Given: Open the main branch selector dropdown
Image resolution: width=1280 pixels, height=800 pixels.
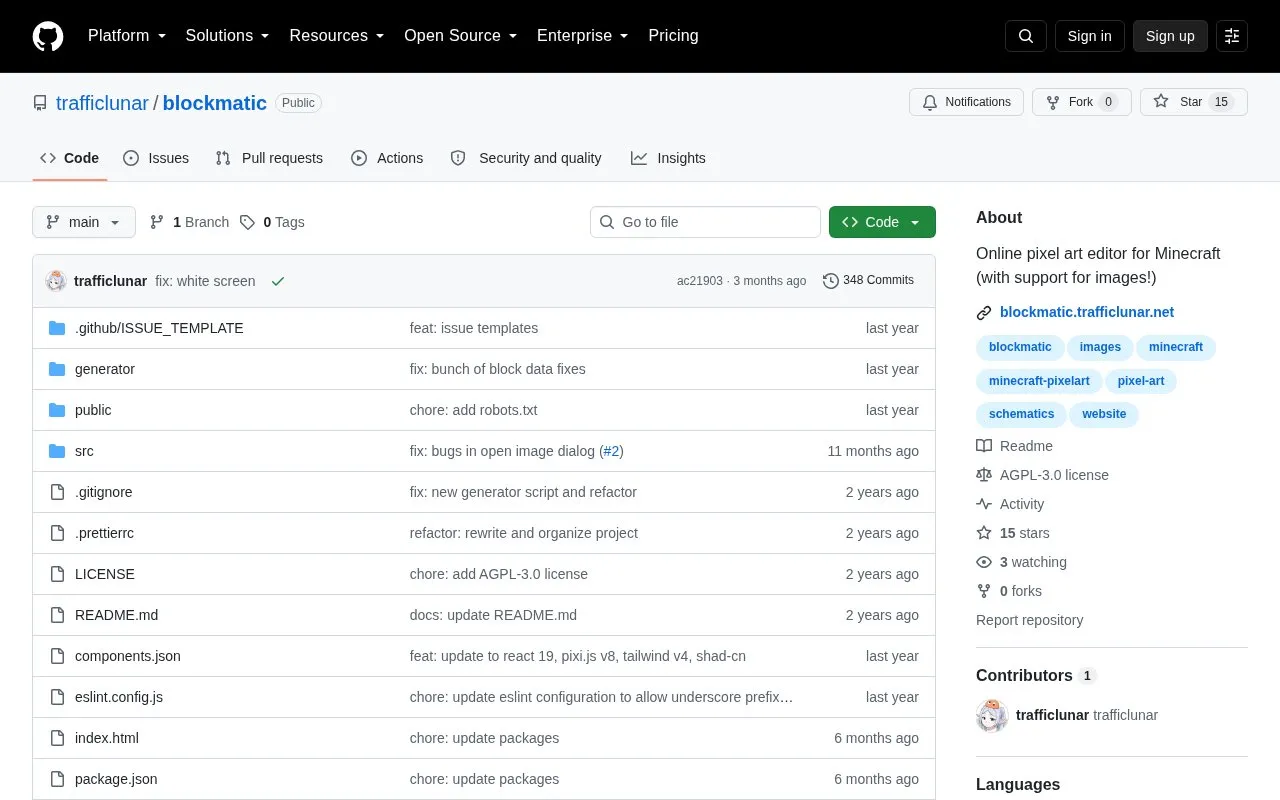Looking at the screenshot, I should point(84,222).
